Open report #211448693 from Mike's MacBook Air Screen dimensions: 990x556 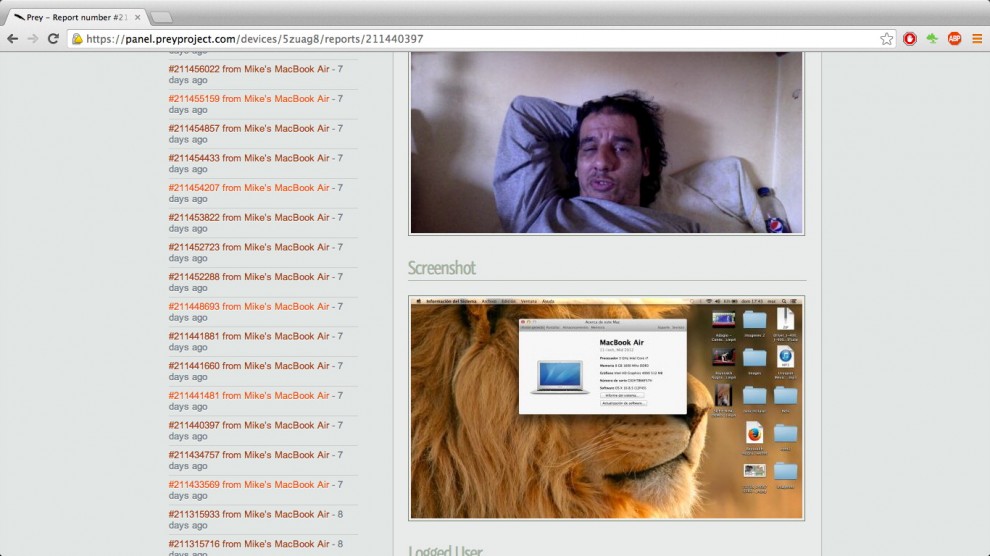coord(249,307)
